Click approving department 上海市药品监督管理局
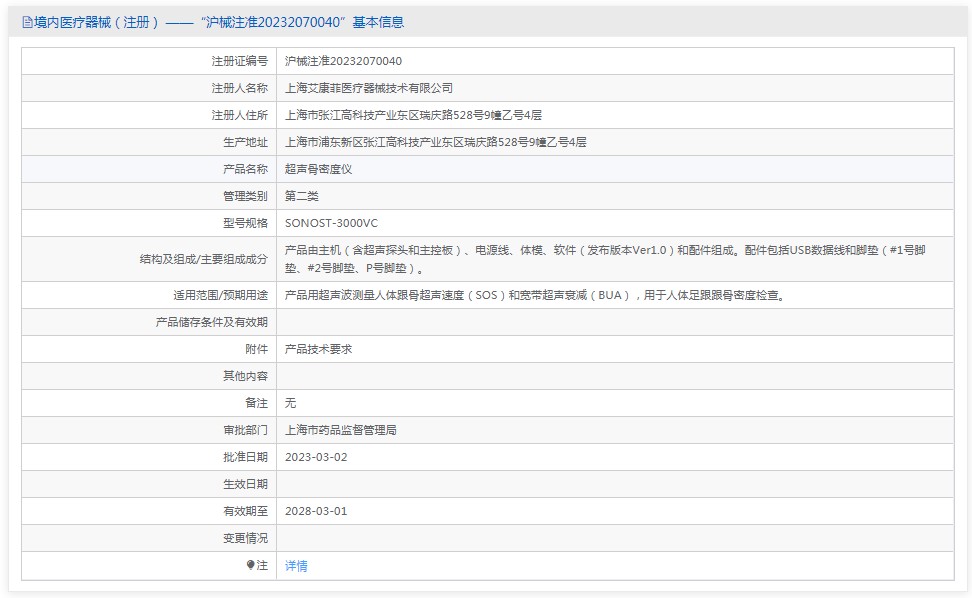This screenshot has width=972, height=598. (341, 430)
